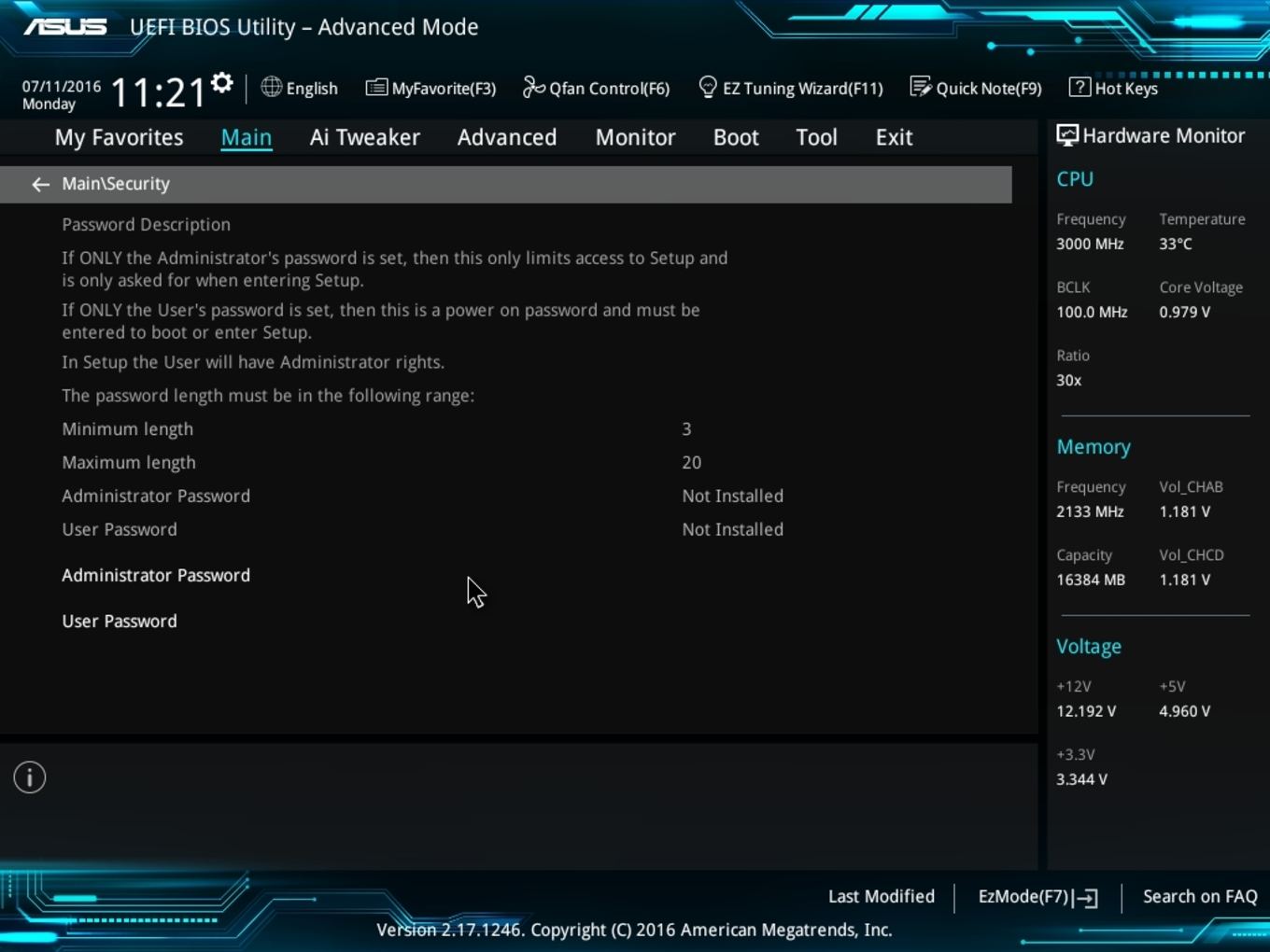
Task: Click the +12V reading 12.192 V
Action: (x=1086, y=711)
